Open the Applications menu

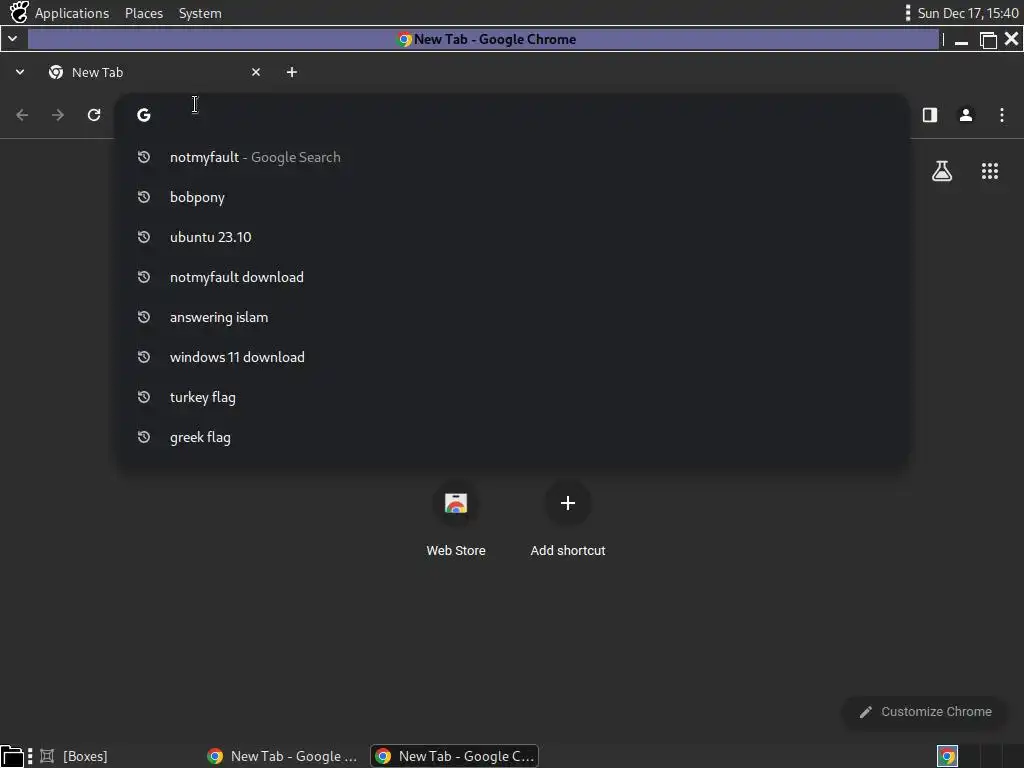[72, 13]
